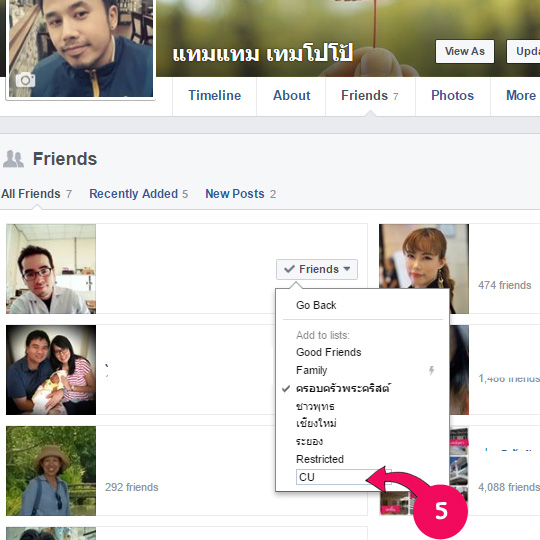This screenshot has width=540, height=540.
Task: Open the About tab
Action: 291,95
